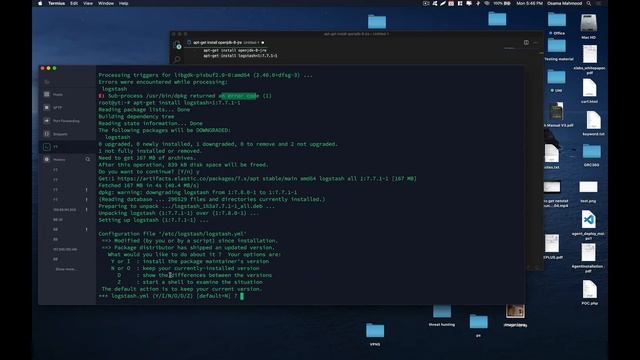Click the screen recording icon in menu bar
The height and width of the screenshot is (360, 640).
pos(426,3)
